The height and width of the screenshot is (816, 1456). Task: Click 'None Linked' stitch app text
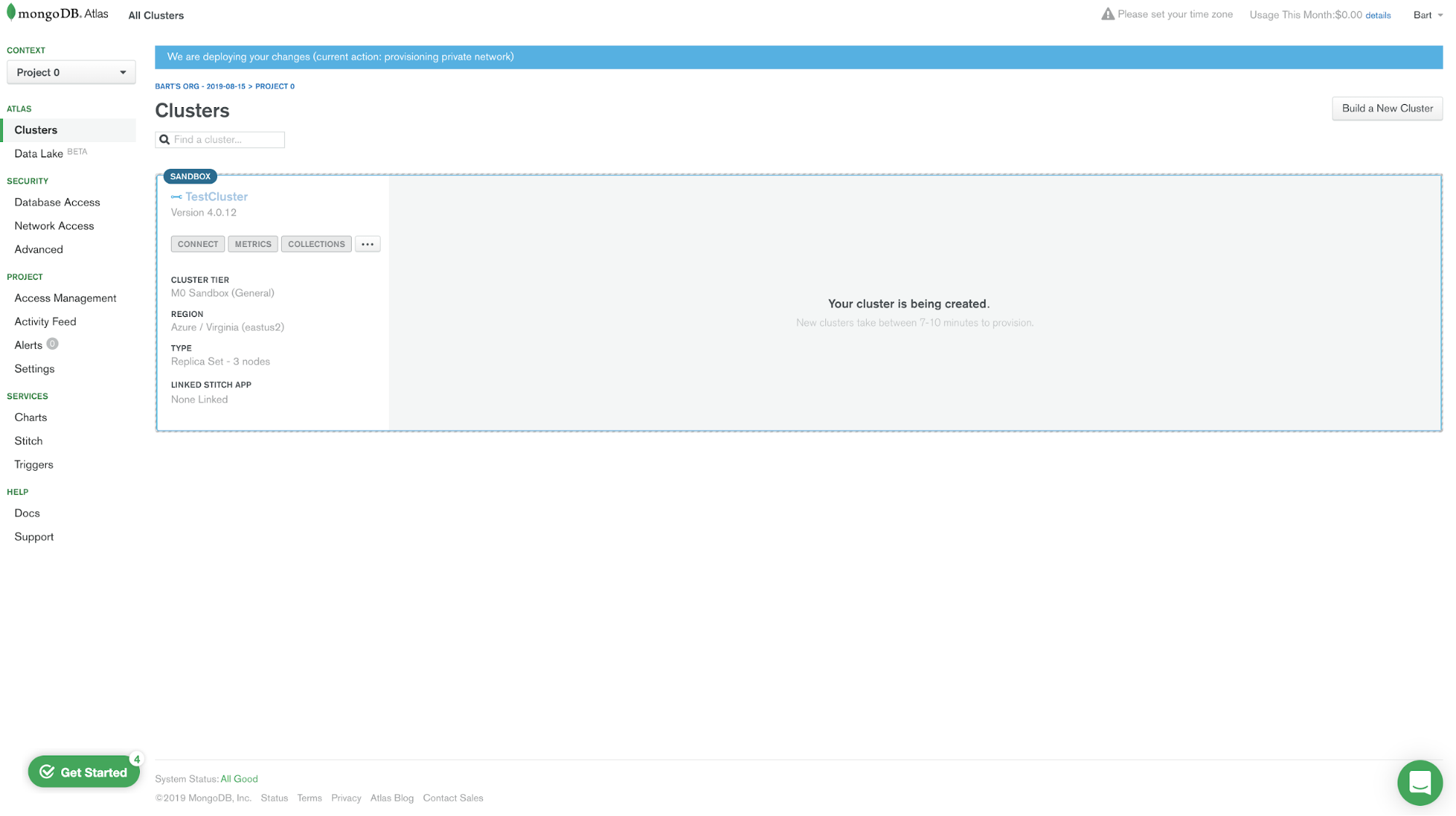200,399
